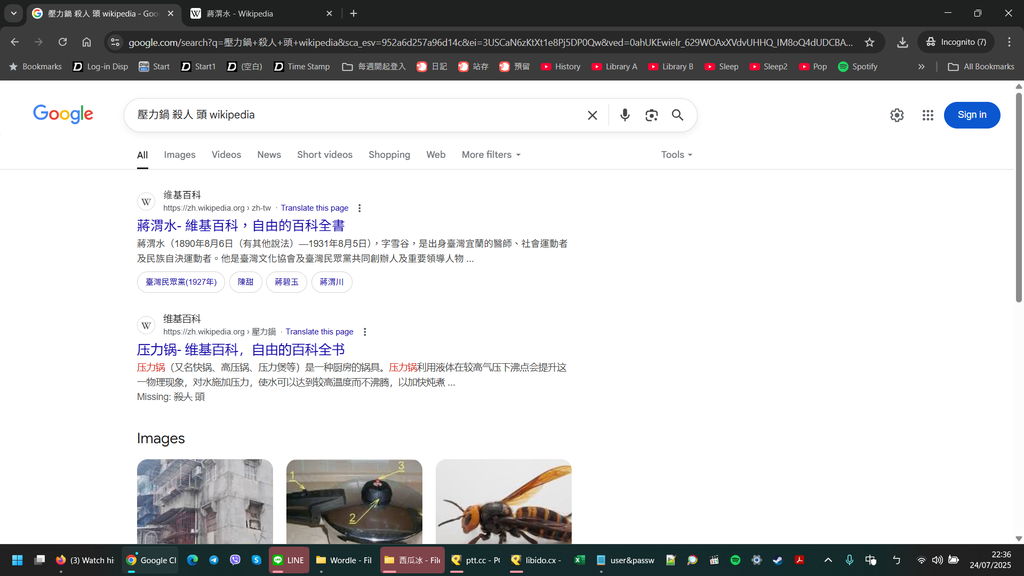Viewport: 1024px width, 576px height.
Task: Open more options for 蔣渭水 result
Action: pos(360,208)
